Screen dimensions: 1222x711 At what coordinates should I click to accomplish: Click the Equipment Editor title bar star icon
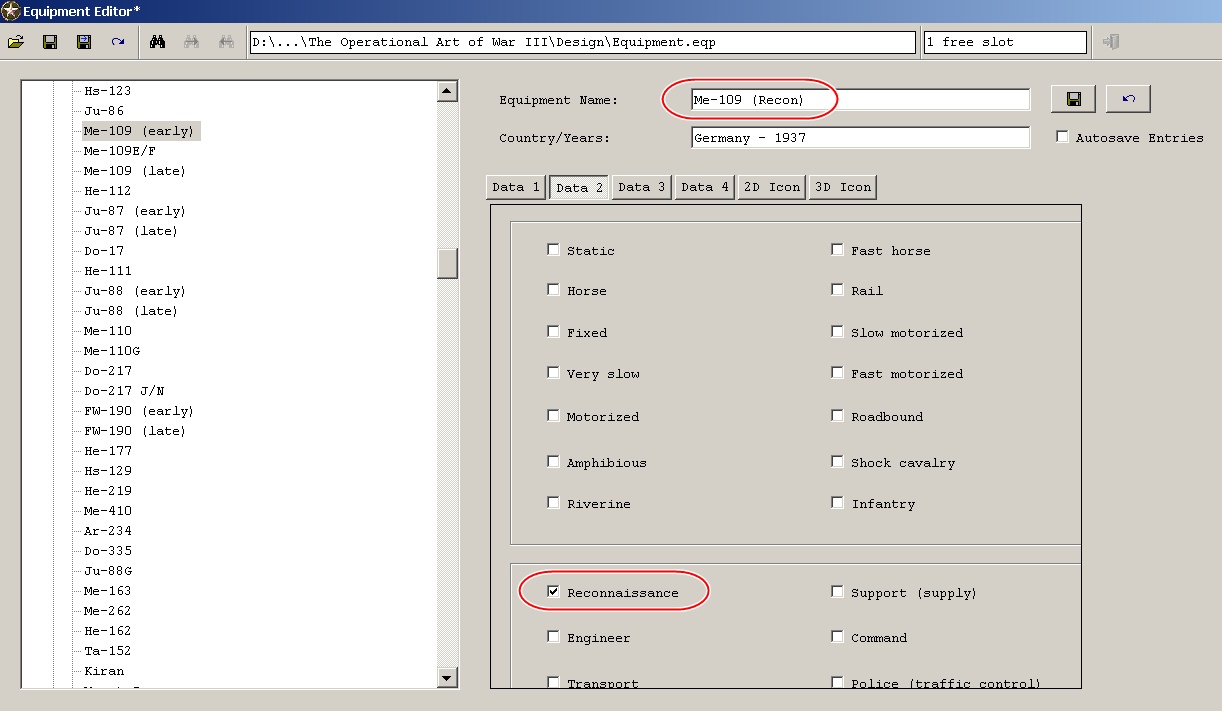click(11, 11)
